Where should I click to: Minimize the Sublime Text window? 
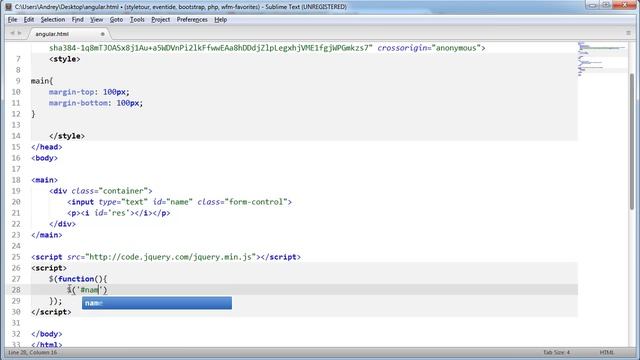point(593,5)
